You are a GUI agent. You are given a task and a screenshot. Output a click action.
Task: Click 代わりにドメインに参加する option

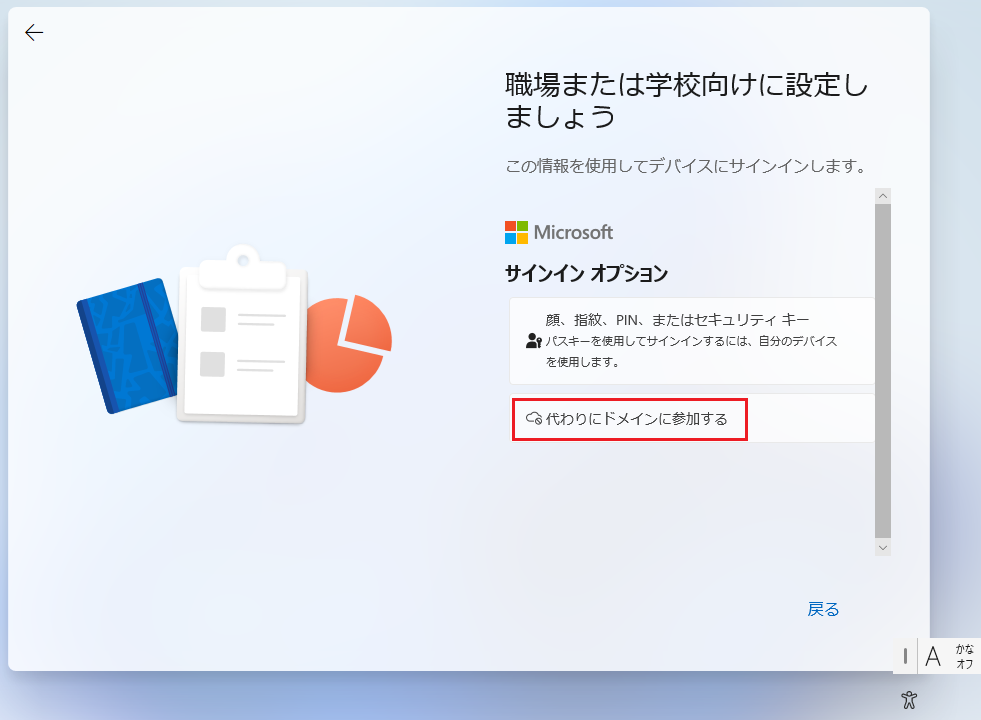(x=692, y=418)
